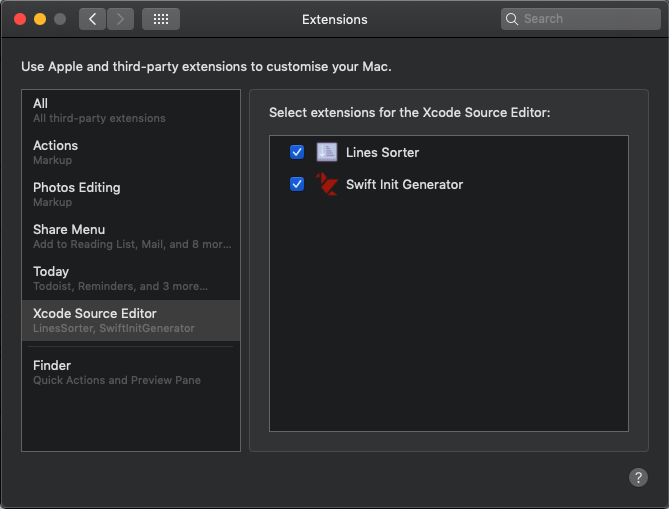Focus the Search input field

coord(581,19)
